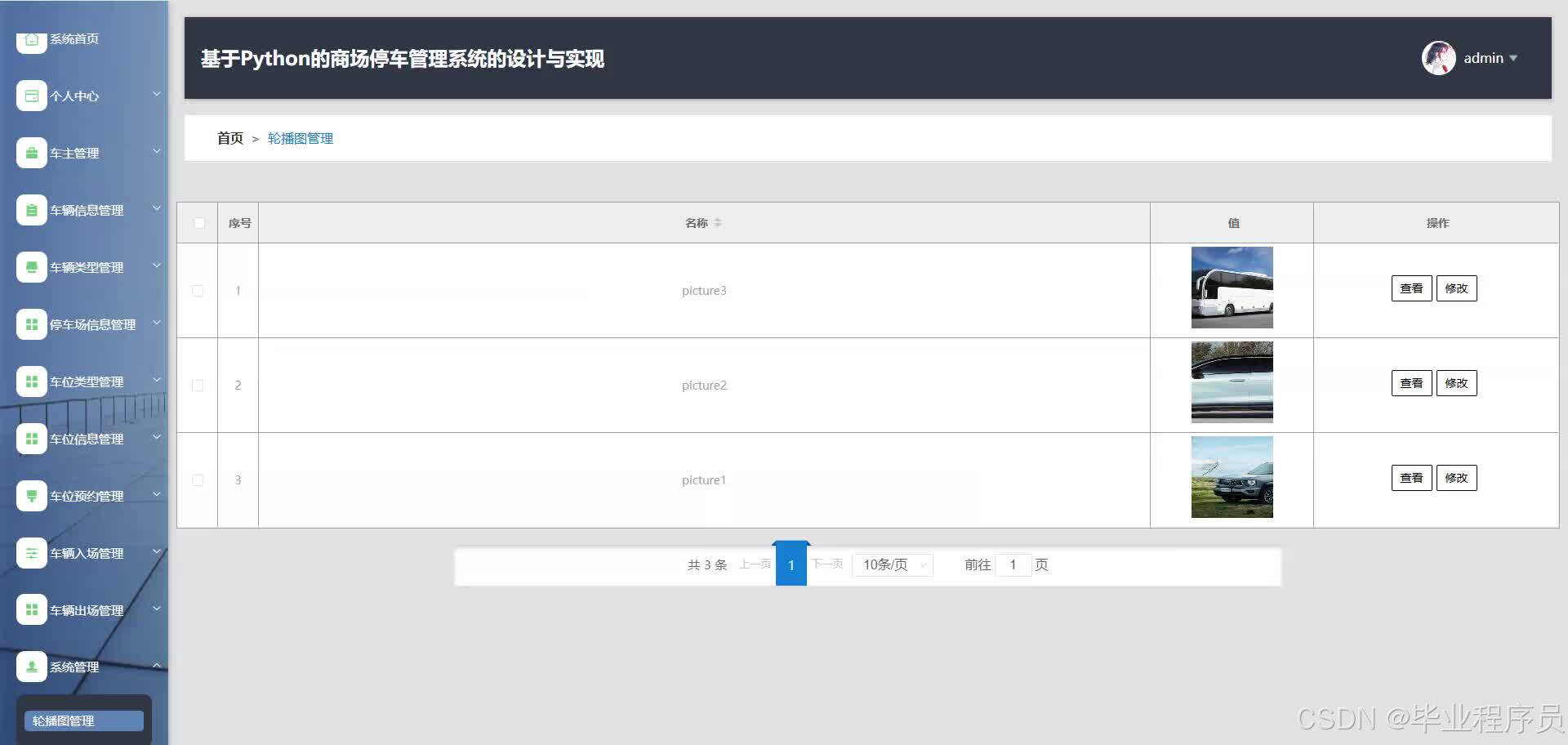Open 系统首页 menu item
This screenshot has width=1568, height=745.
point(74,38)
